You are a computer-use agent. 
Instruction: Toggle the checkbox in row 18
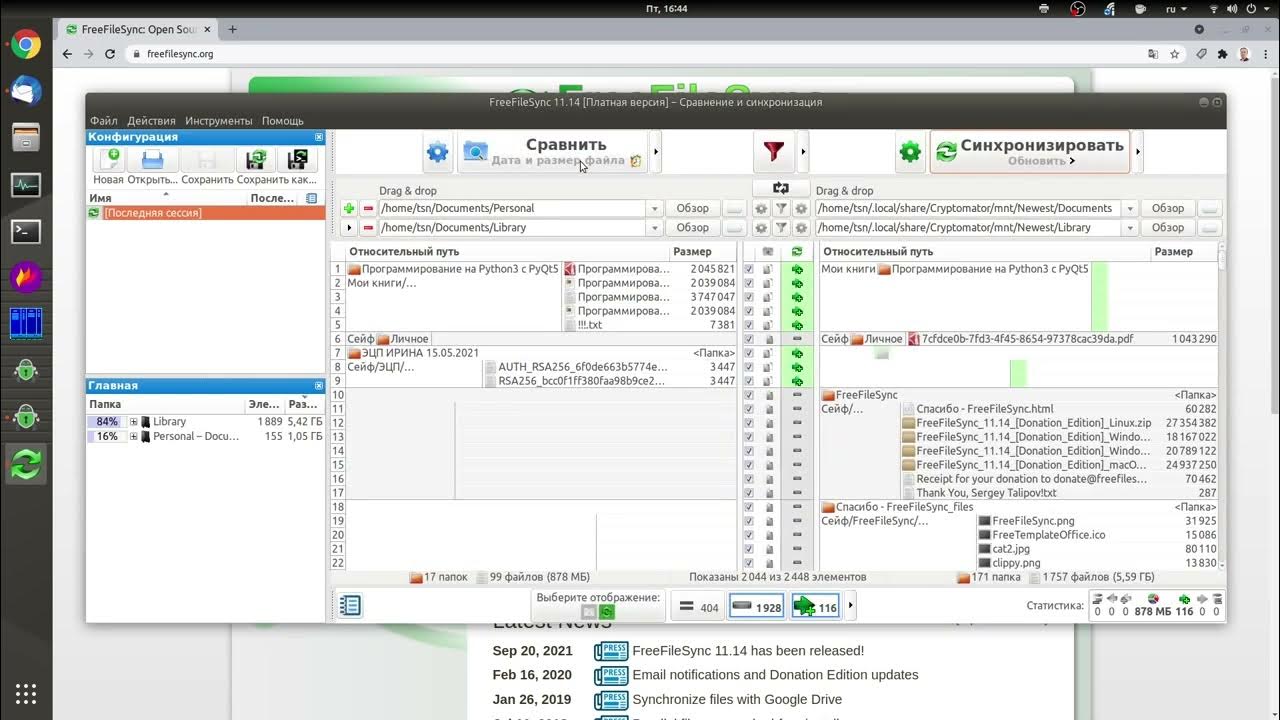(748, 507)
